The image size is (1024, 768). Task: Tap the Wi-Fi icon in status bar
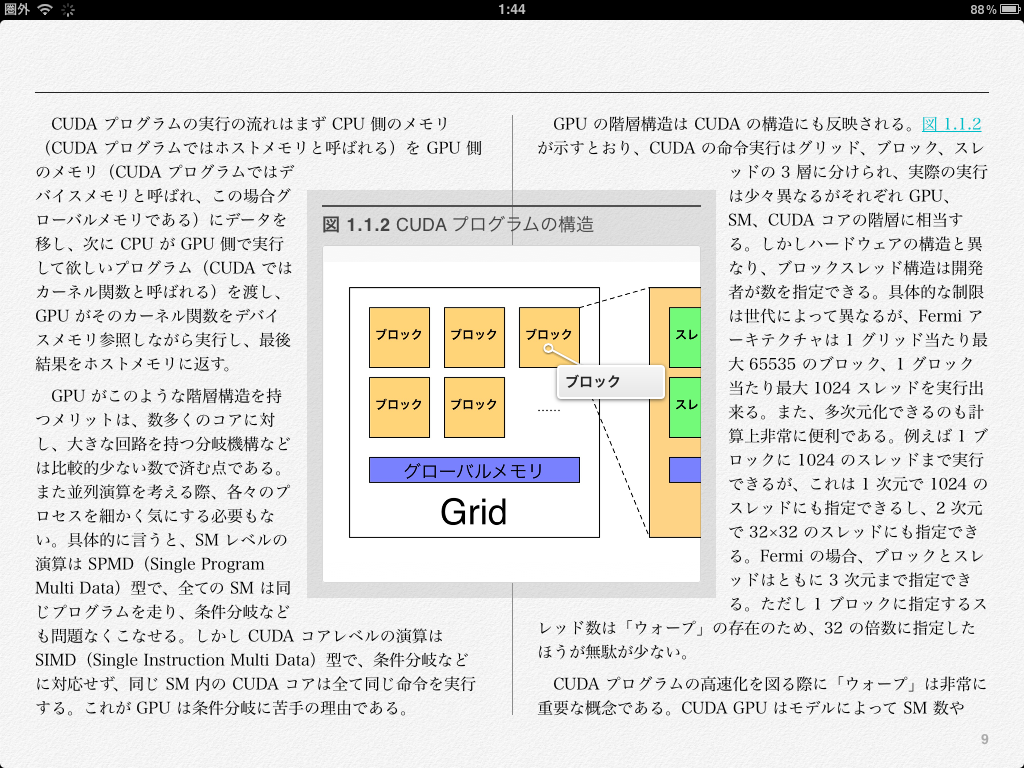point(46,9)
